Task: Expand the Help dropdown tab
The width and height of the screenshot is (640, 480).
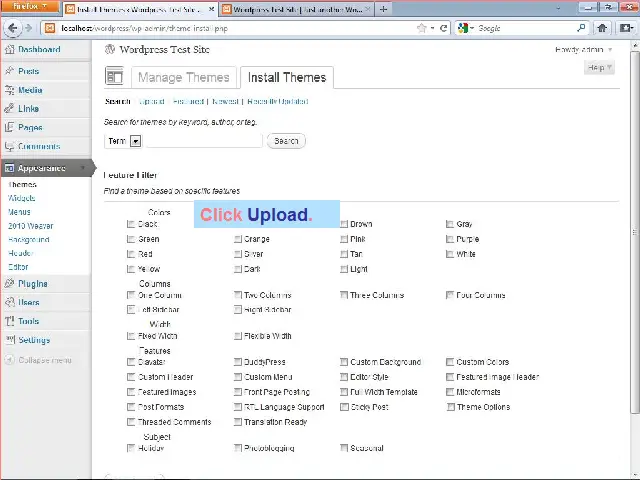Action: pyautogui.click(x=599, y=68)
